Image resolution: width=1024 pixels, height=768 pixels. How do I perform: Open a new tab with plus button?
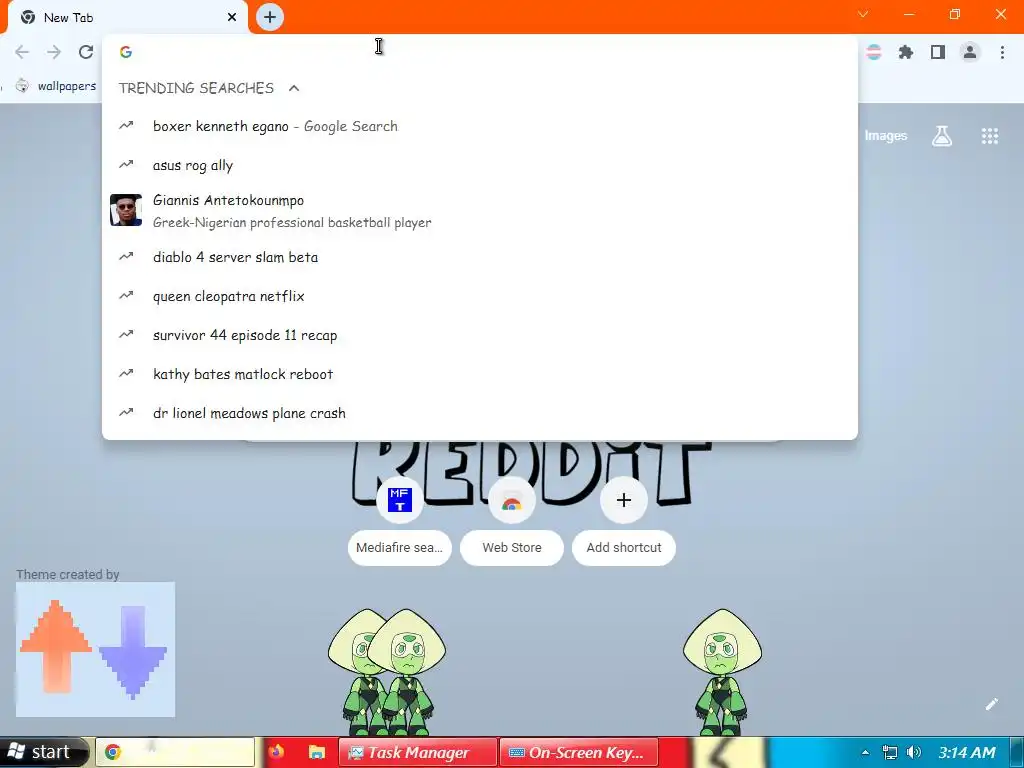270,17
